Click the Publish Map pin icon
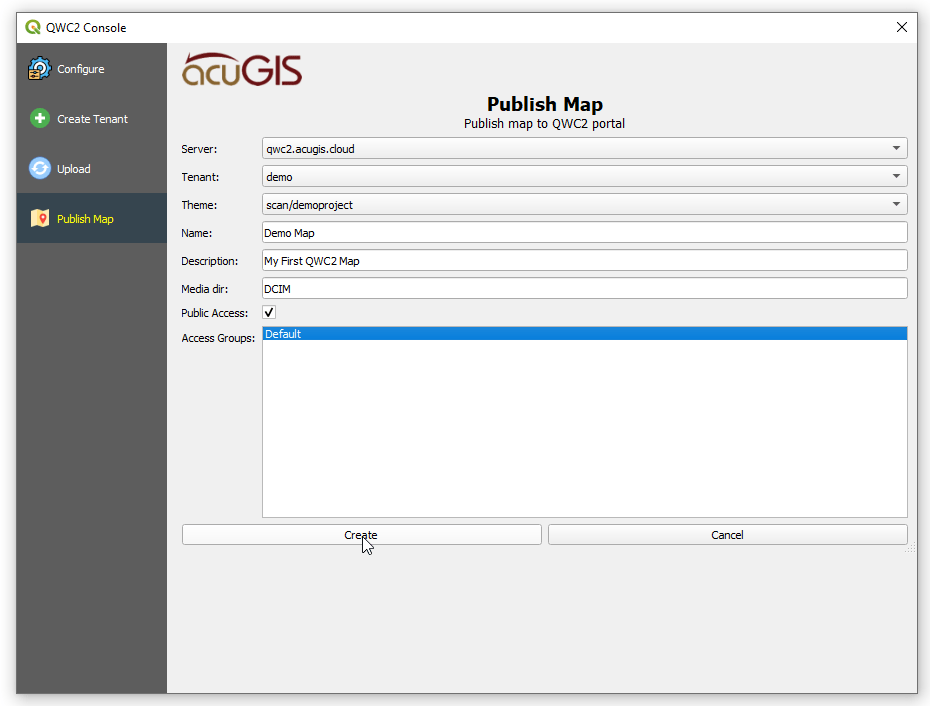 pyautogui.click(x=39, y=219)
